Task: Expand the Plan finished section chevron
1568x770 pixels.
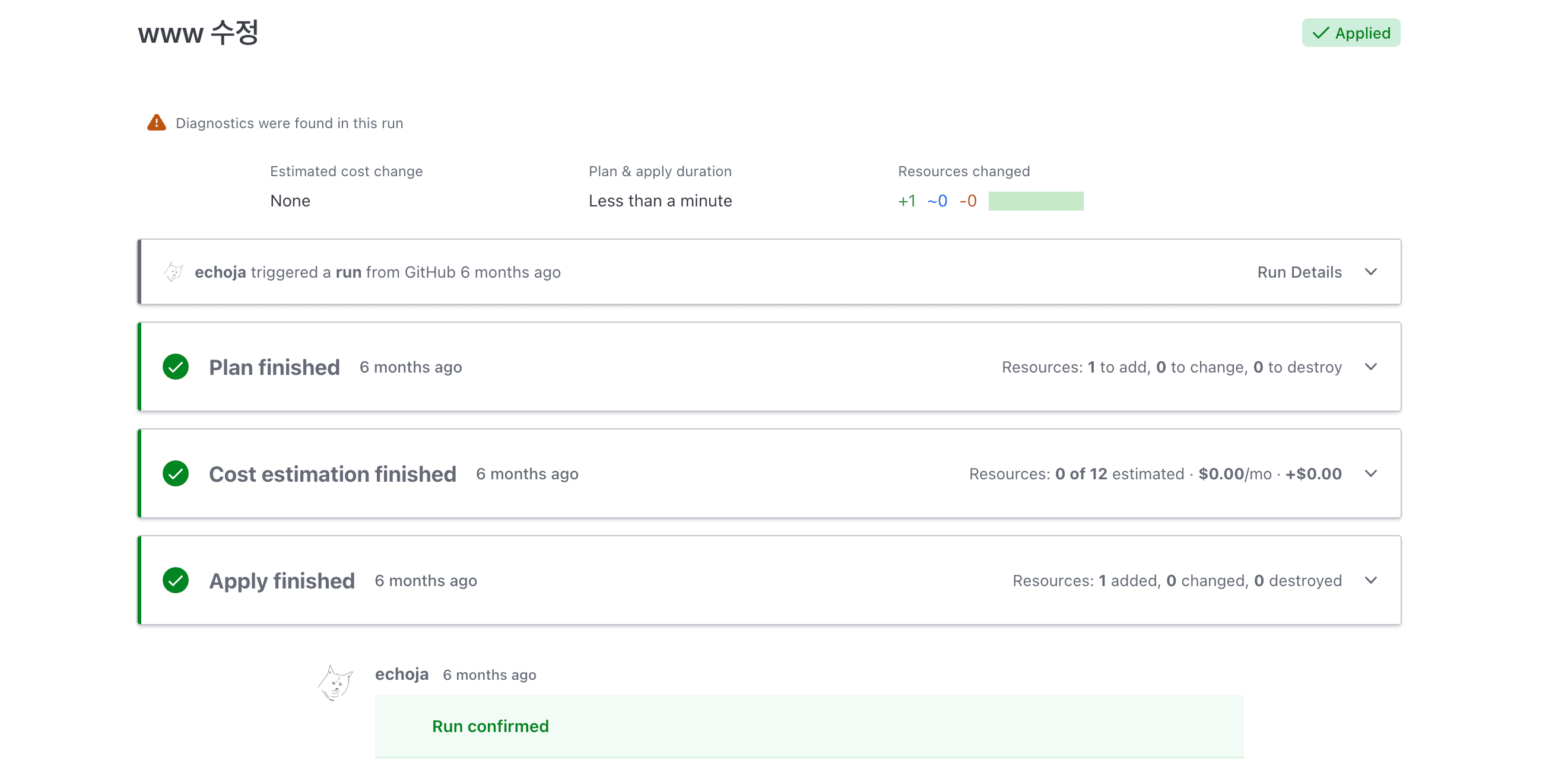Action: [x=1371, y=367]
